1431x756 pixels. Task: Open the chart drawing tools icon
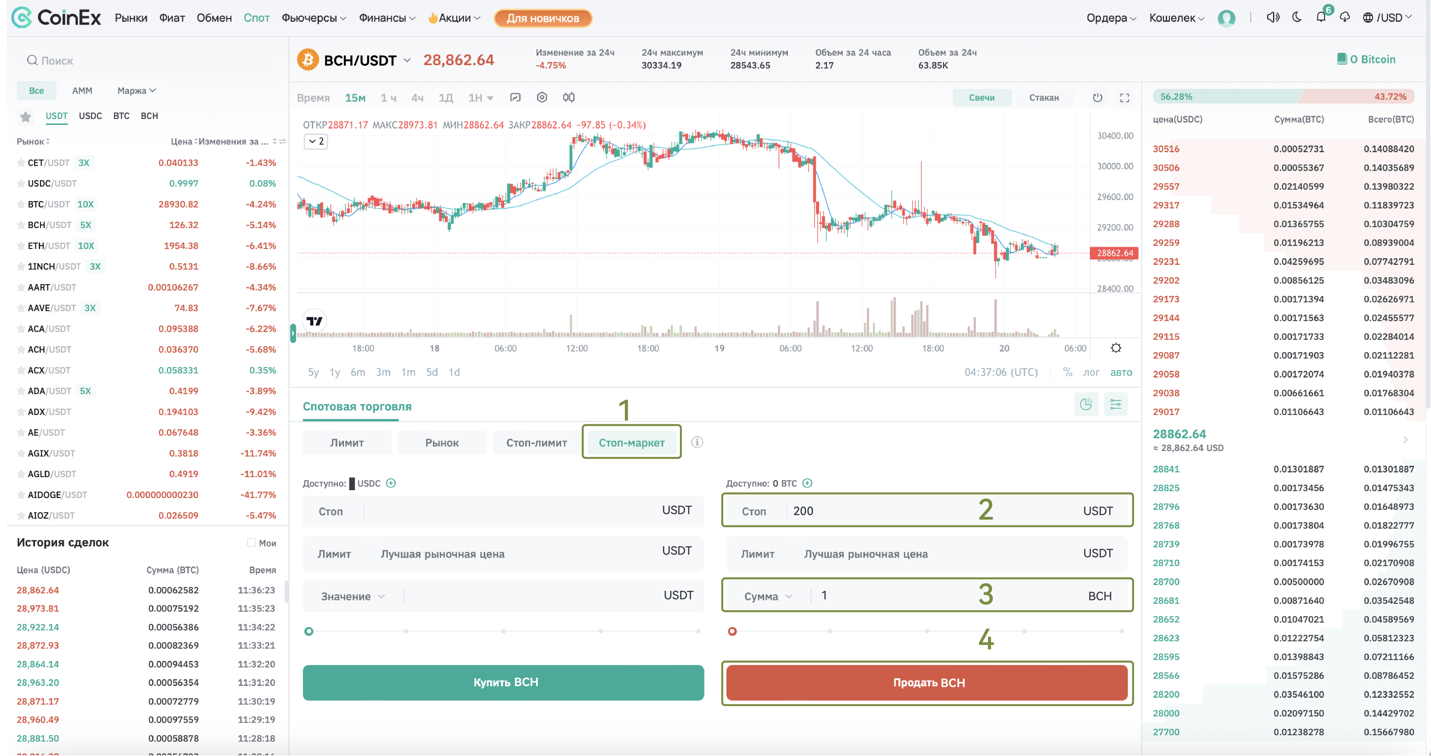[515, 98]
